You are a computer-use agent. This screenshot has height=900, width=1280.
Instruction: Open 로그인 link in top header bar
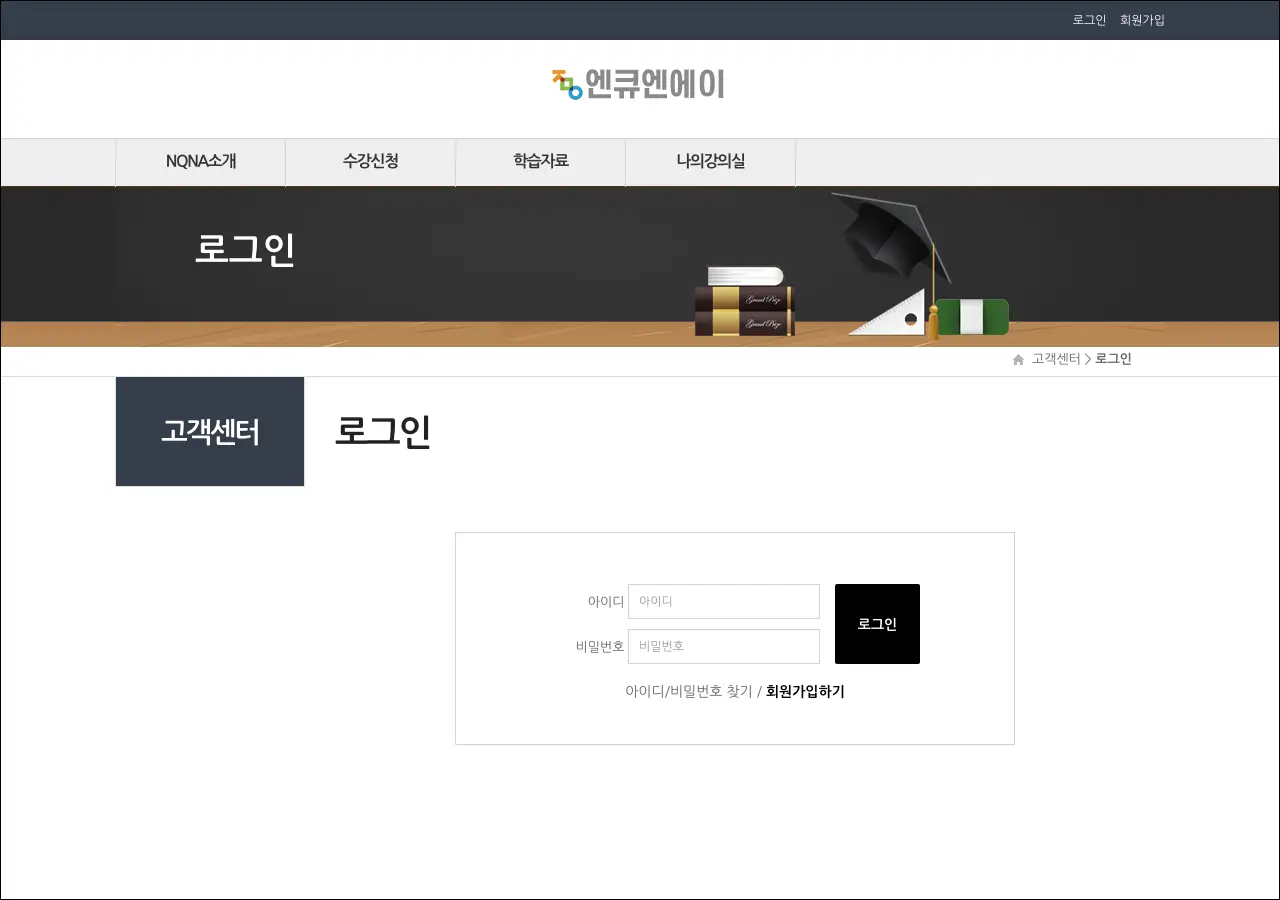pos(1089,20)
